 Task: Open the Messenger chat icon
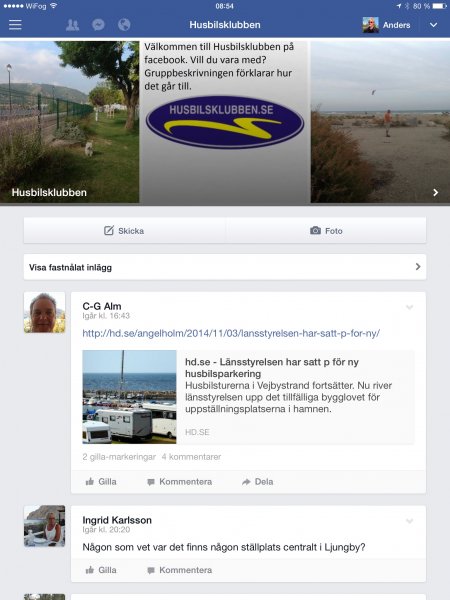(98, 25)
